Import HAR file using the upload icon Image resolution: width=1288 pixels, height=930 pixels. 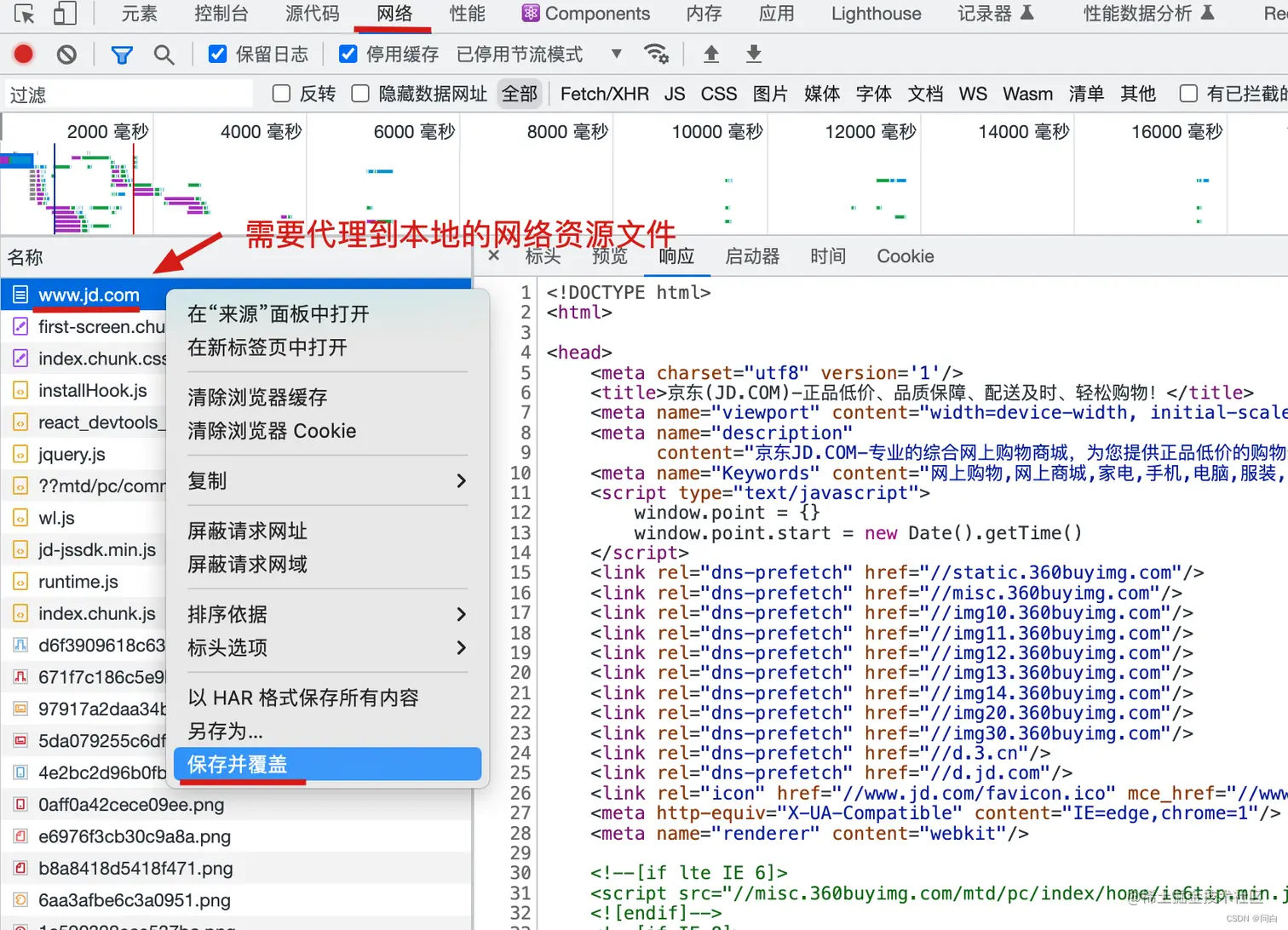(x=710, y=54)
